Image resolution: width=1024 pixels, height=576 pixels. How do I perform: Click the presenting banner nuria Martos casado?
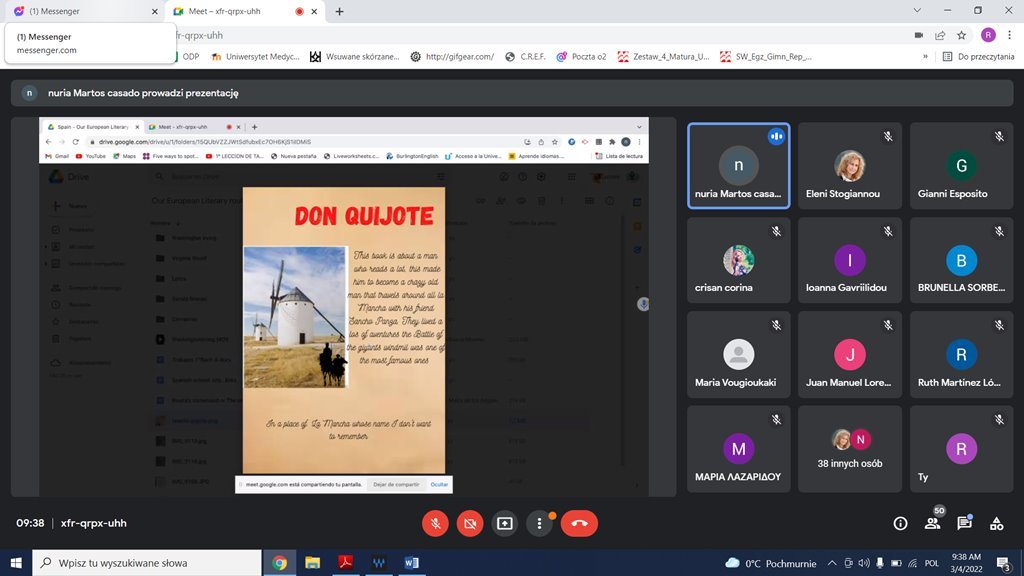[x=512, y=93]
